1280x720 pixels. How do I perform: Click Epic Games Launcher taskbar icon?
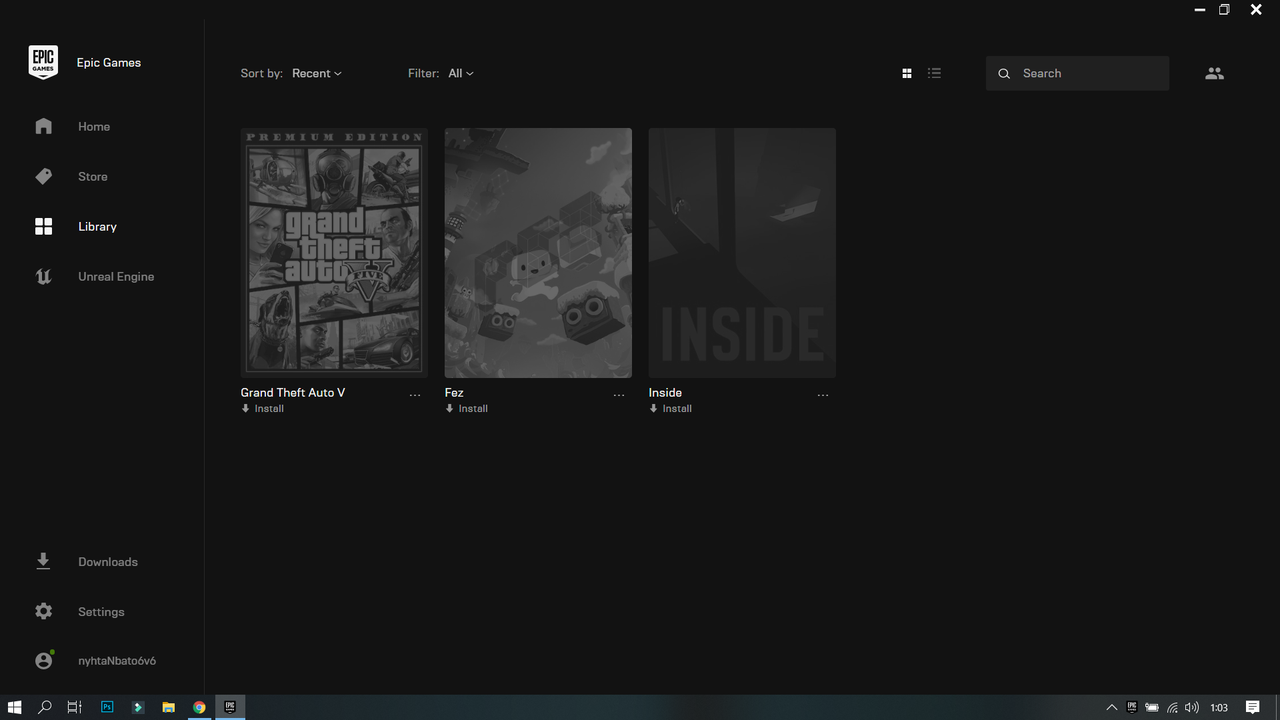coord(230,707)
